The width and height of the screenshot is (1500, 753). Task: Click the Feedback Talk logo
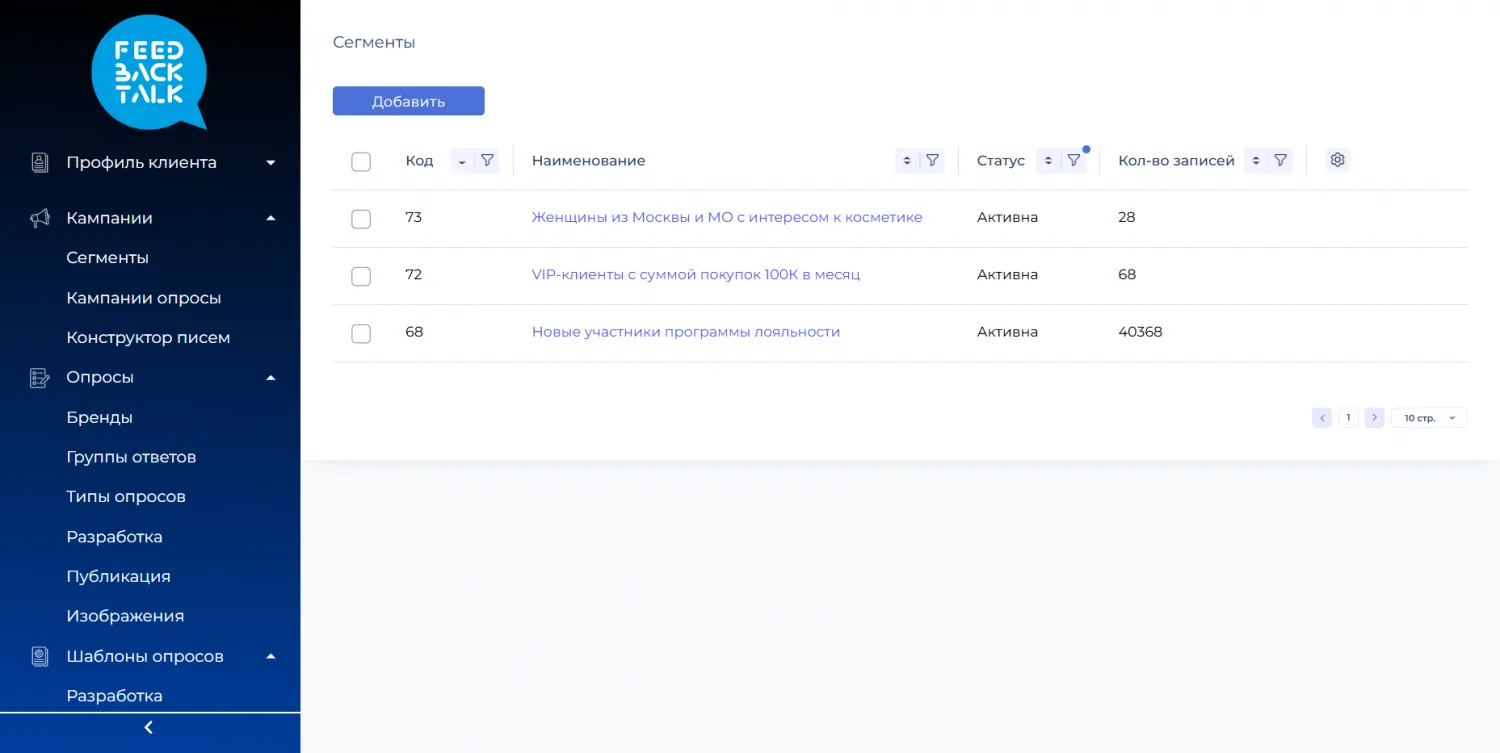(x=149, y=72)
